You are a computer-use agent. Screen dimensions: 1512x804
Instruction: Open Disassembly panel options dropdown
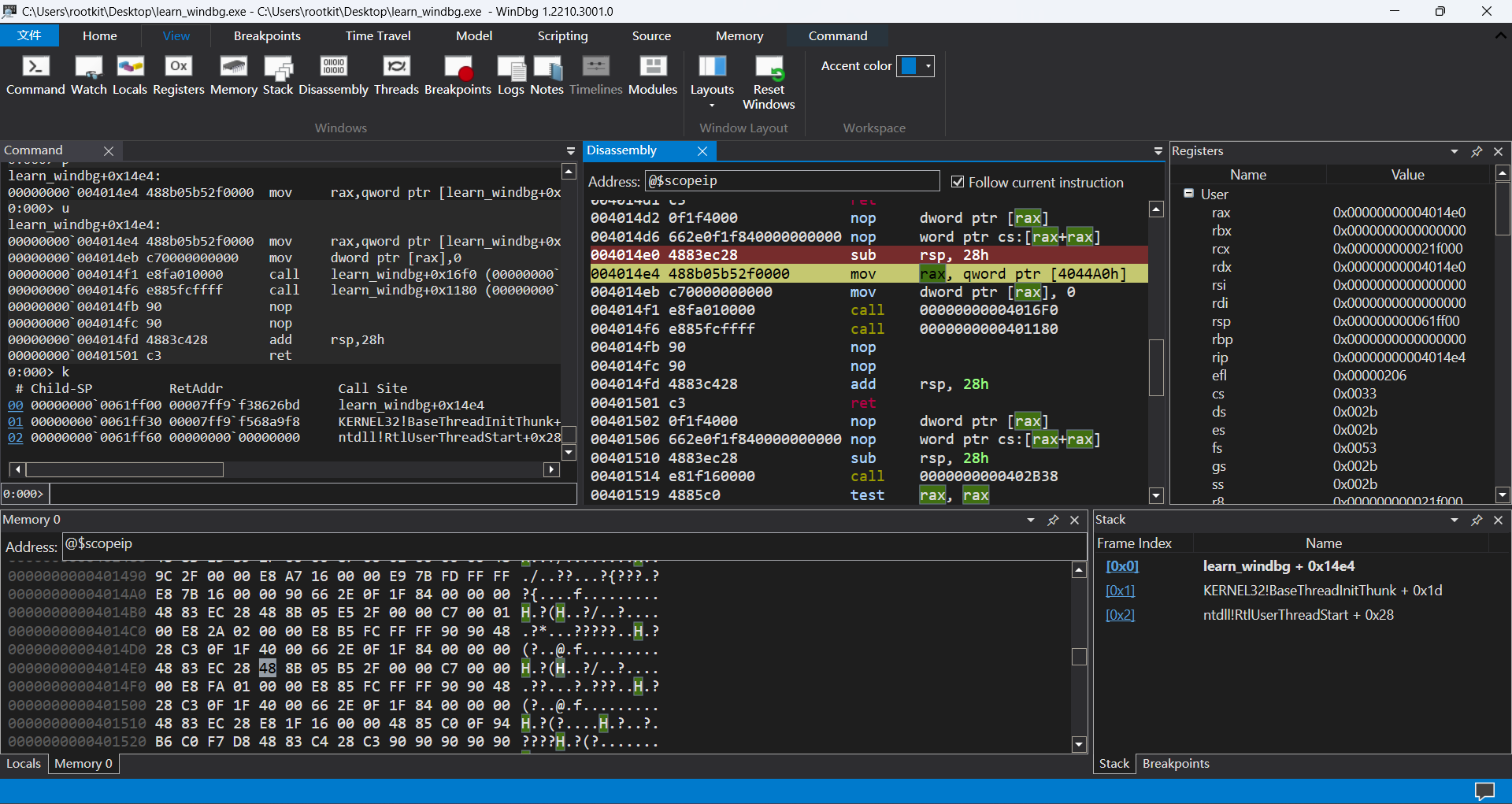click(x=1158, y=150)
